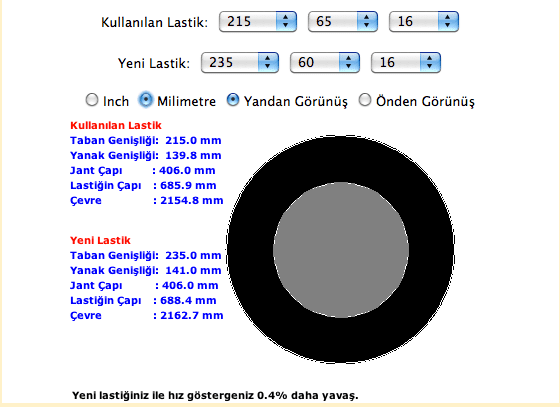Choose the Önden Görünüş front view option
The image size is (560, 407).
tap(365, 100)
